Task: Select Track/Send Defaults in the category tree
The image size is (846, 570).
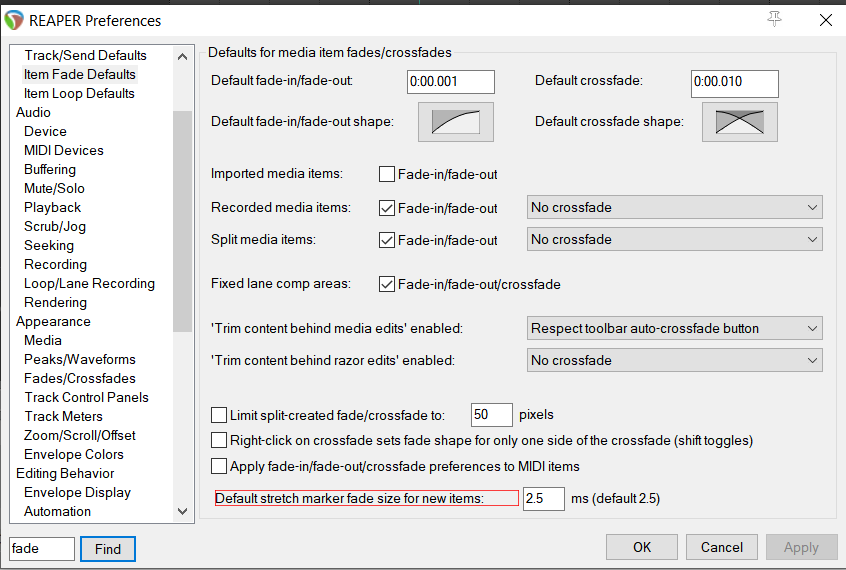Action: tap(85, 55)
